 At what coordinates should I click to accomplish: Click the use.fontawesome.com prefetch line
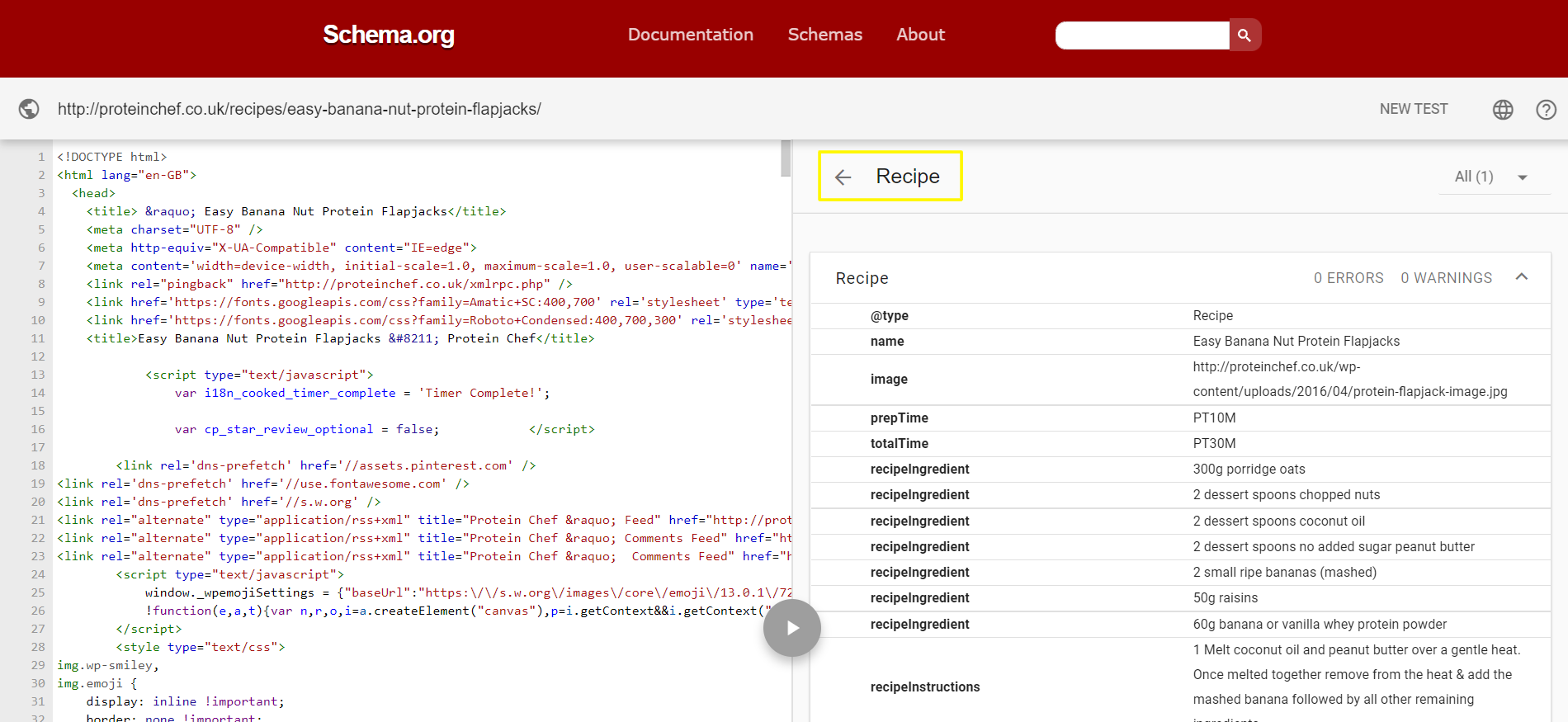[263, 484]
